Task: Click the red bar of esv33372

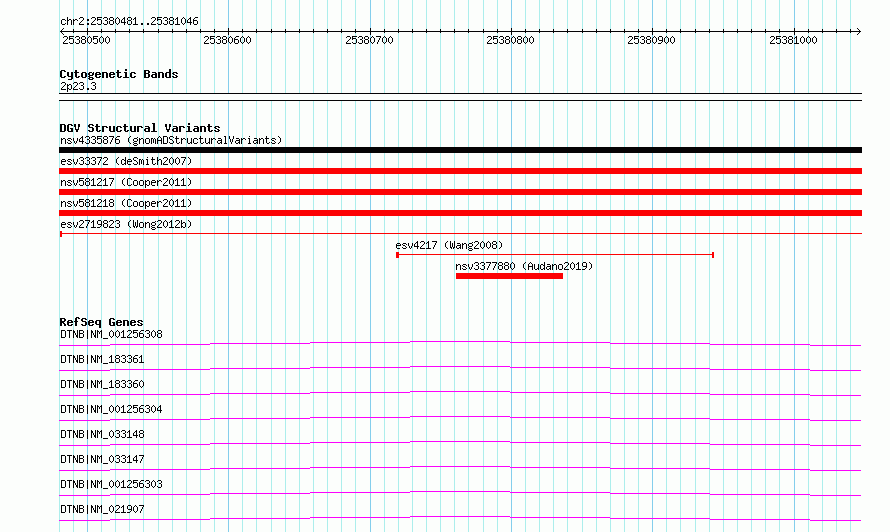Action: click(460, 171)
